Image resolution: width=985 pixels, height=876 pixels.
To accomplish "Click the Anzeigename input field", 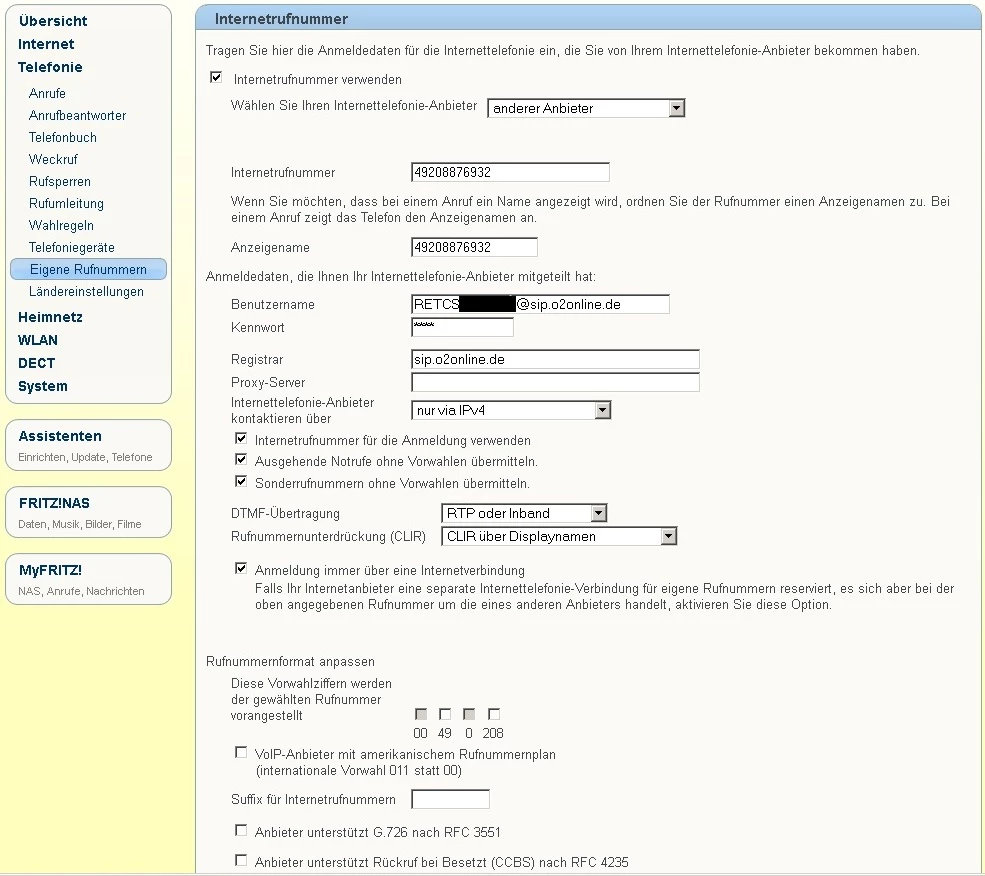I will [474, 247].
